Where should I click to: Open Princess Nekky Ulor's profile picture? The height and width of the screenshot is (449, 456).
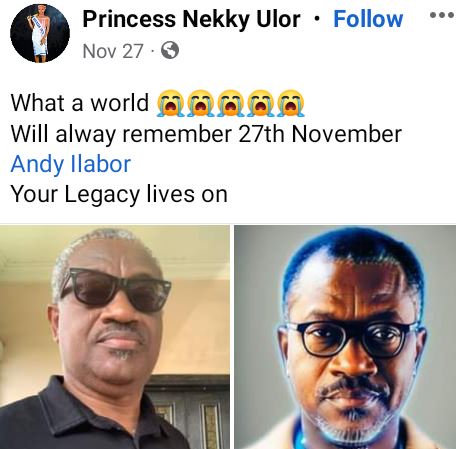(x=40, y=33)
